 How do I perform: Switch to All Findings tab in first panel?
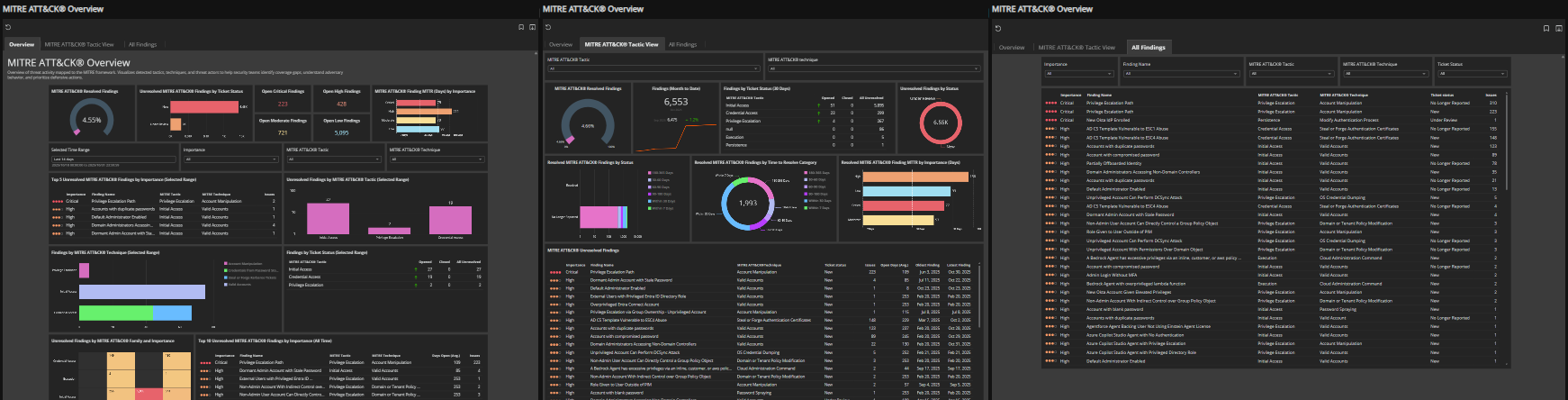coord(142,44)
